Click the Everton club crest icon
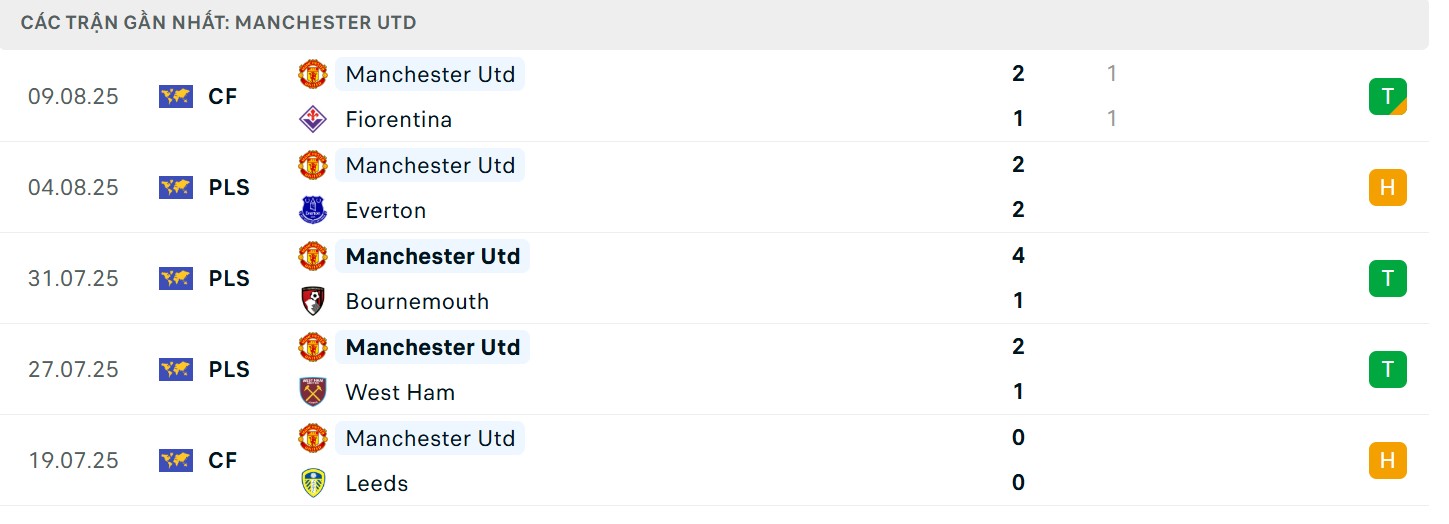1449x524 pixels. 313,210
